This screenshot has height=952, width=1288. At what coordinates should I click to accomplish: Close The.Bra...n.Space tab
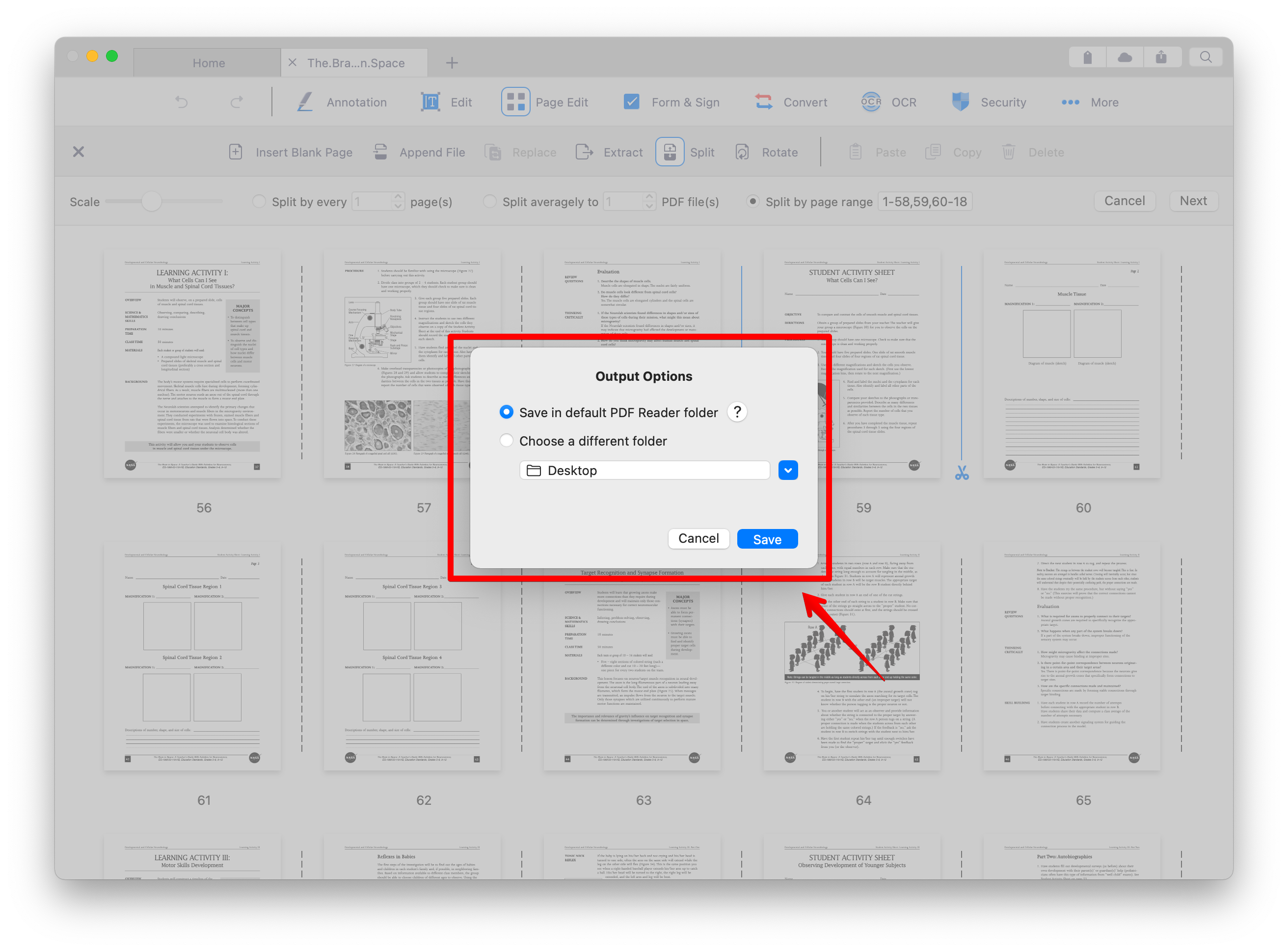[x=293, y=62]
